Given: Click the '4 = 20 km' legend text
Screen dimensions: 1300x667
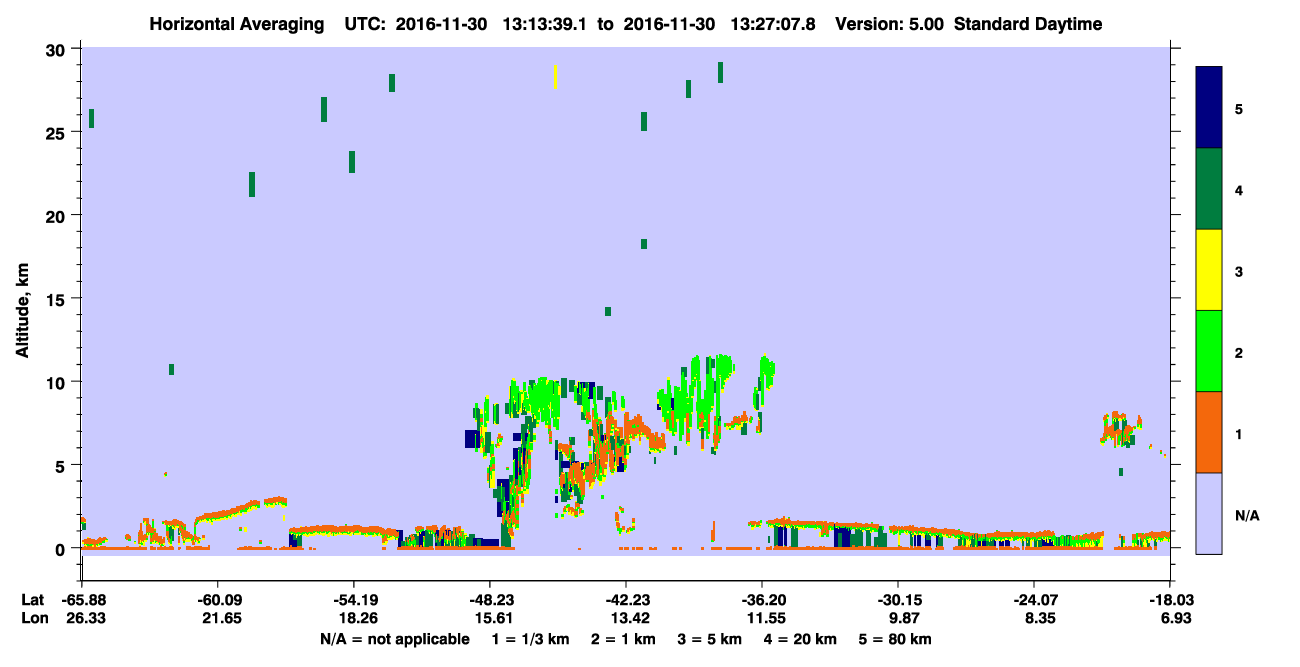Looking at the screenshot, I should 800,639.
